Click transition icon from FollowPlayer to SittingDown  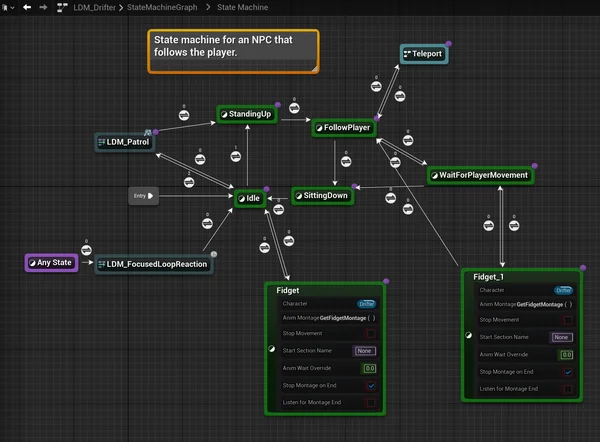click(x=346, y=161)
